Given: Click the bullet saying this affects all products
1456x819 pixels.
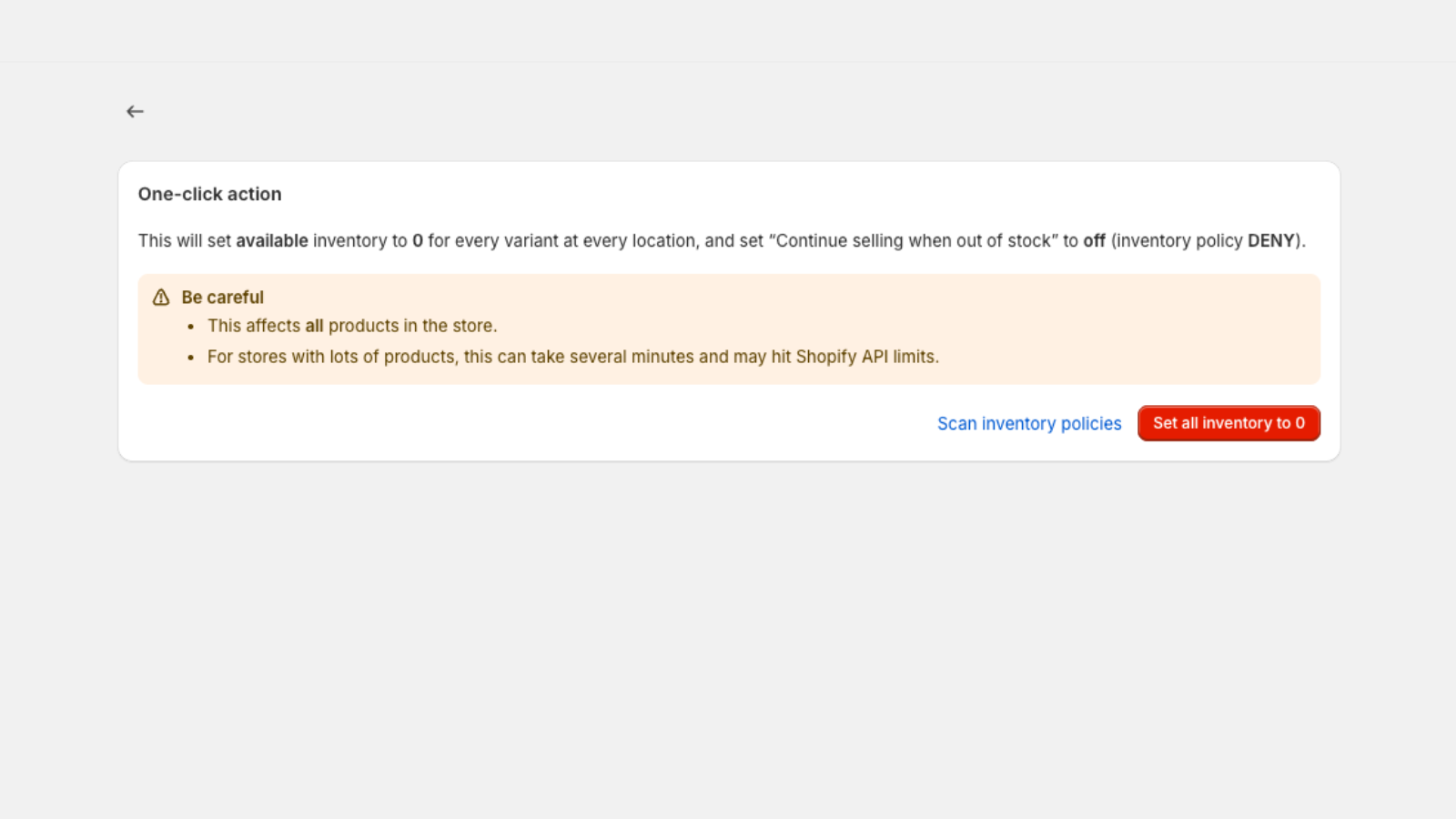Looking at the screenshot, I should pyautogui.click(x=352, y=326).
